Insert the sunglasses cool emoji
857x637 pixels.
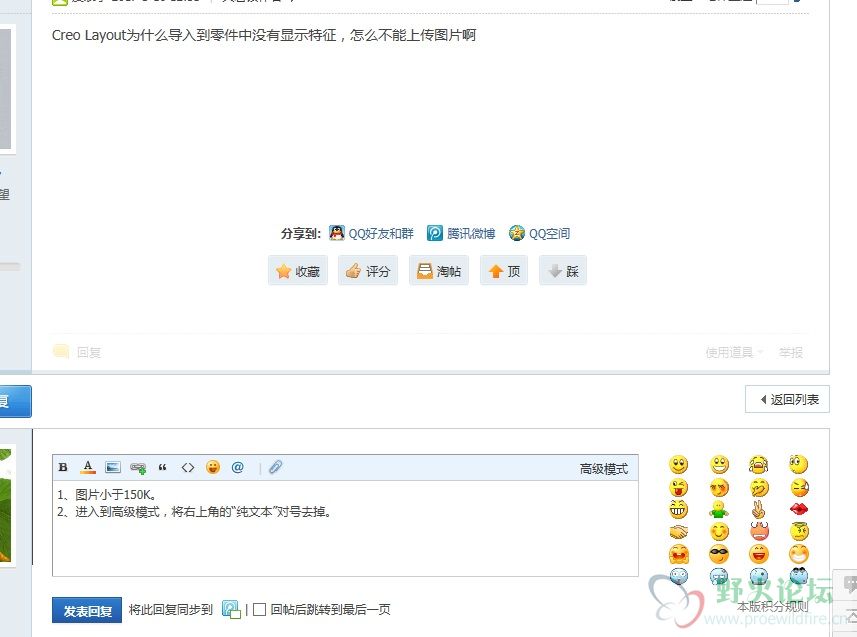tap(719, 554)
